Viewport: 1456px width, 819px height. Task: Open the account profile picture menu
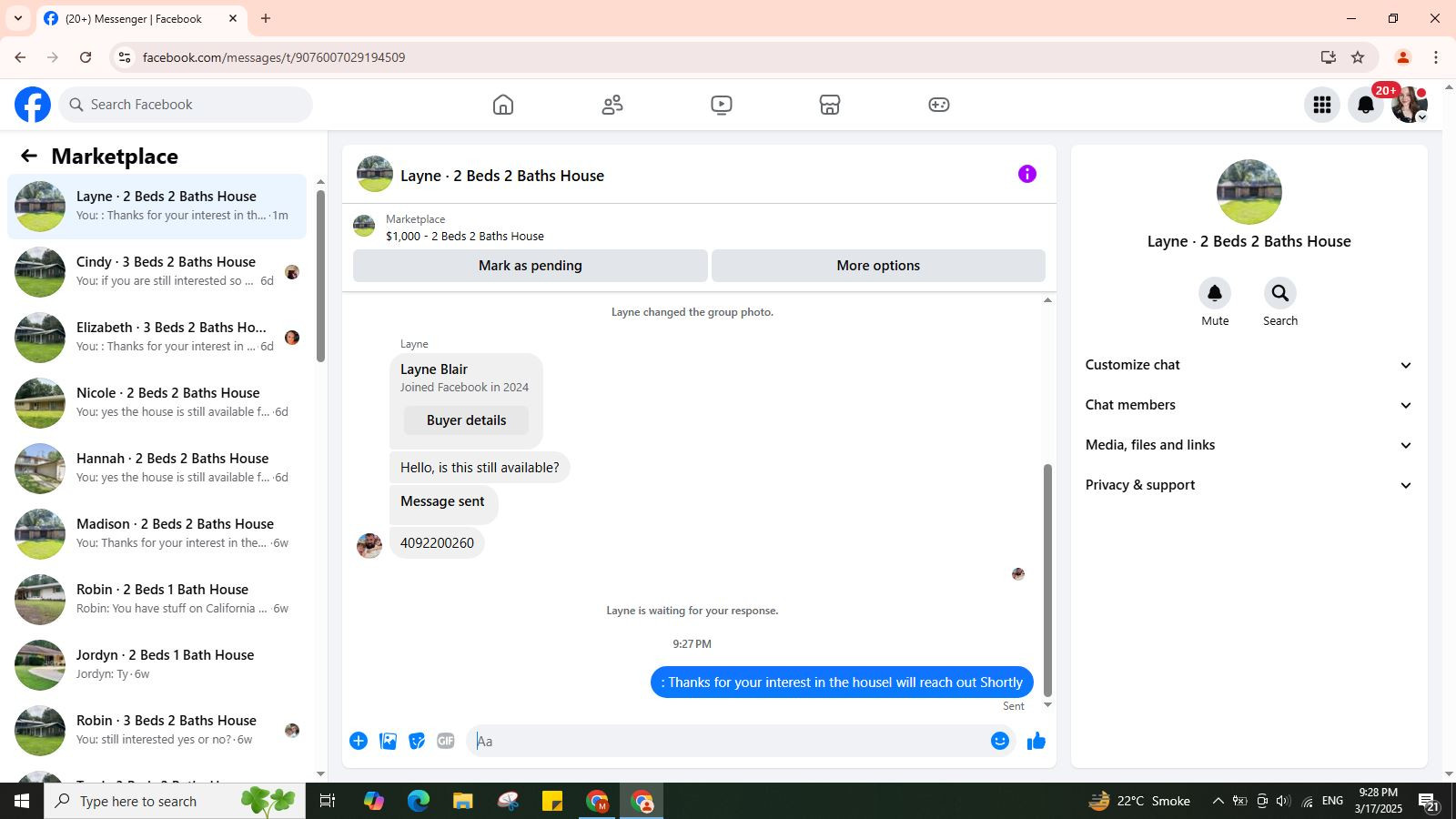pos(1410,105)
